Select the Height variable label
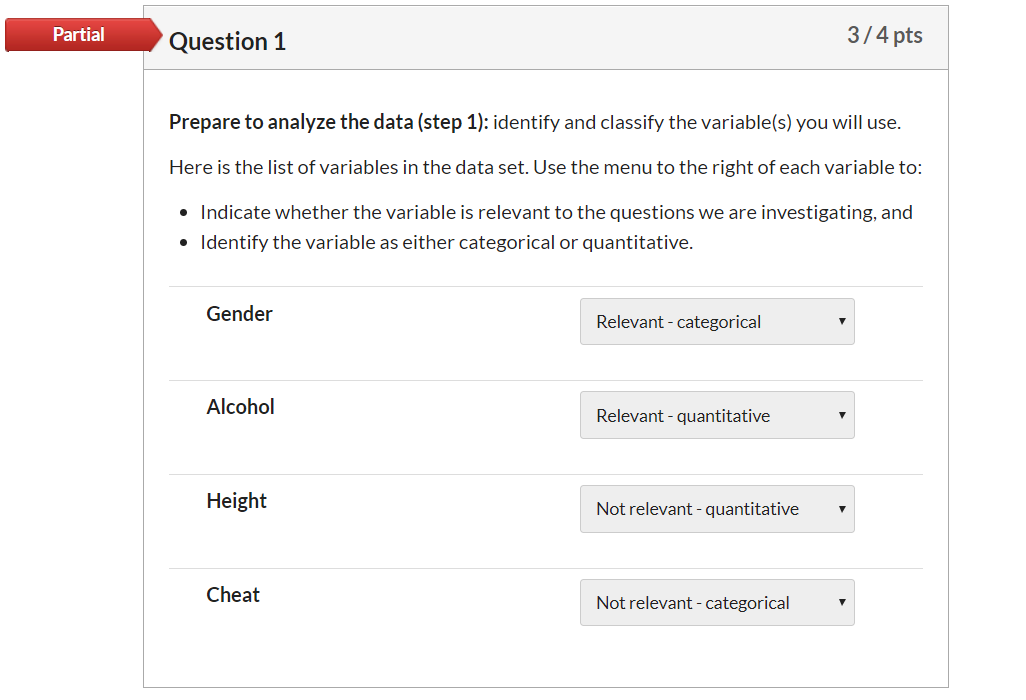This screenshot has height=700, width=1026. click(x=236, y=501)
